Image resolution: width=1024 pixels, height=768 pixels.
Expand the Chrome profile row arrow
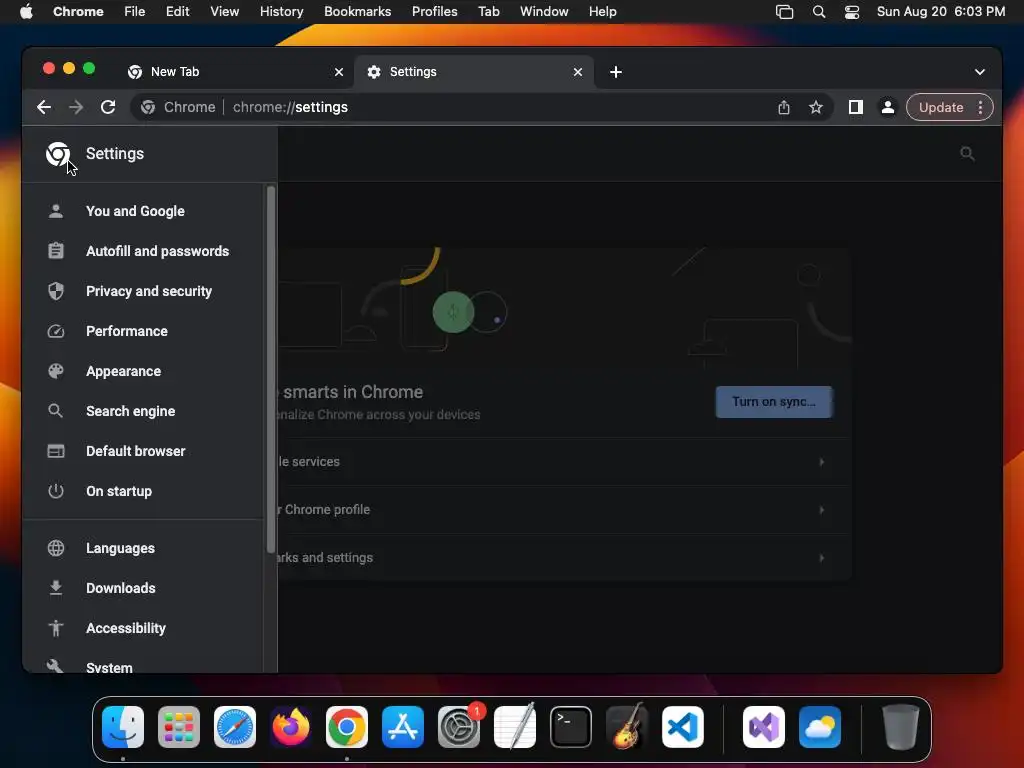point(822,509)
